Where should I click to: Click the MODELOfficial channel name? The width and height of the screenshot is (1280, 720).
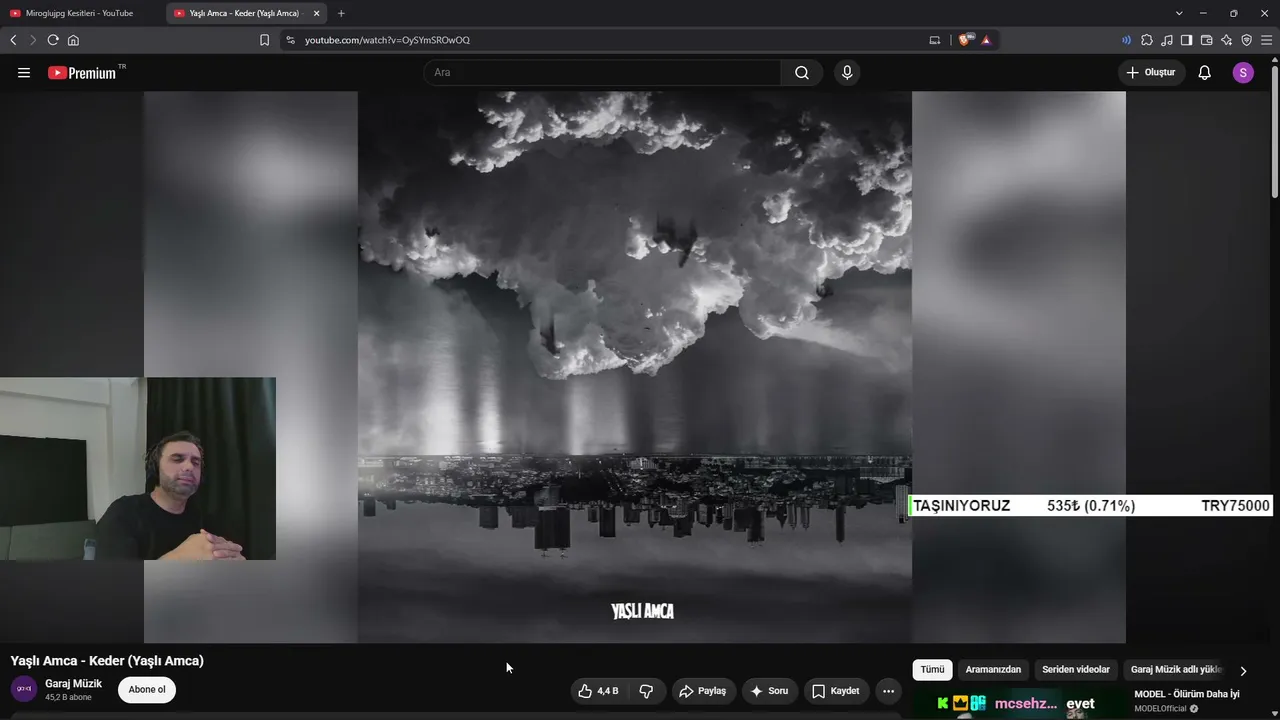1160,709
